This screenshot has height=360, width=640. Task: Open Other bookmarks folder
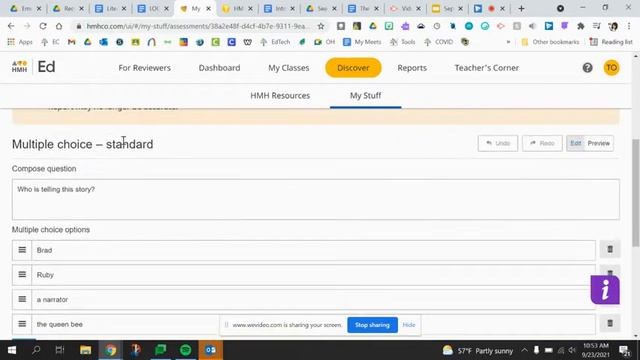[550, 42]
